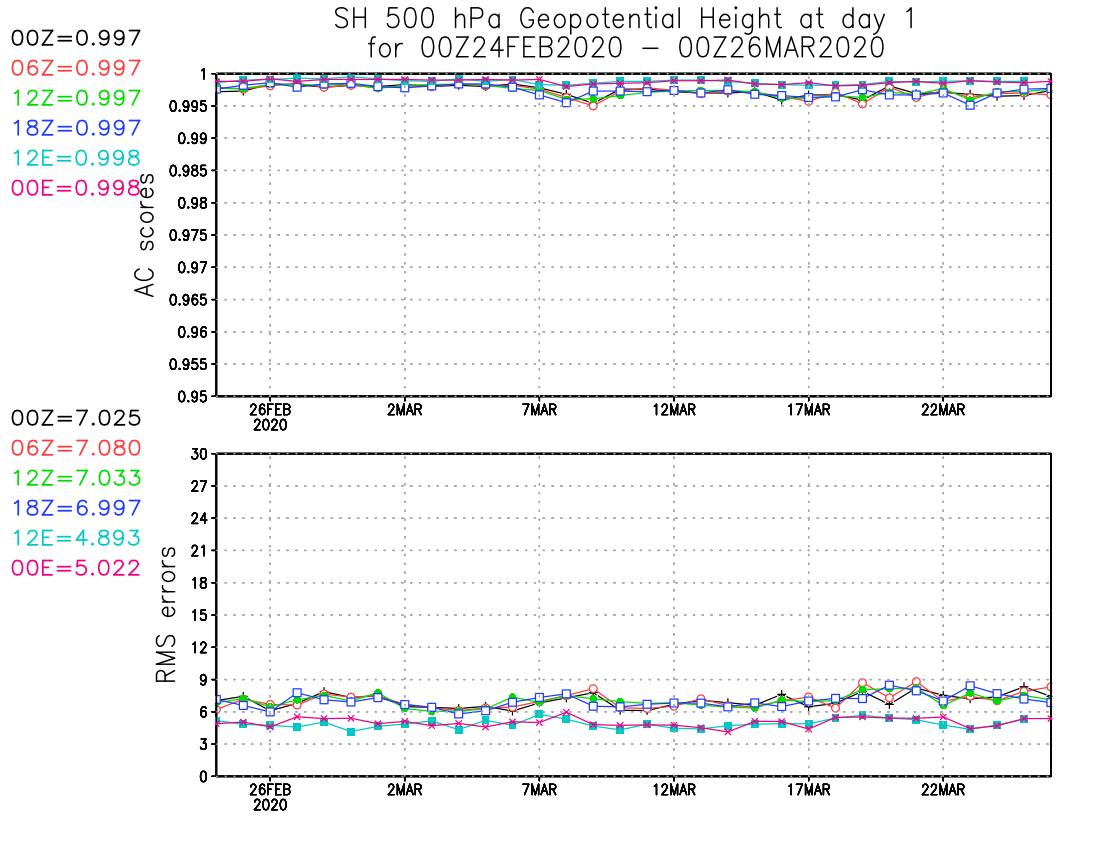The width and height of the screenshot is (1100, 850).
Task: Click the 0.995 tick on AC axis
Action: (189, 106)
